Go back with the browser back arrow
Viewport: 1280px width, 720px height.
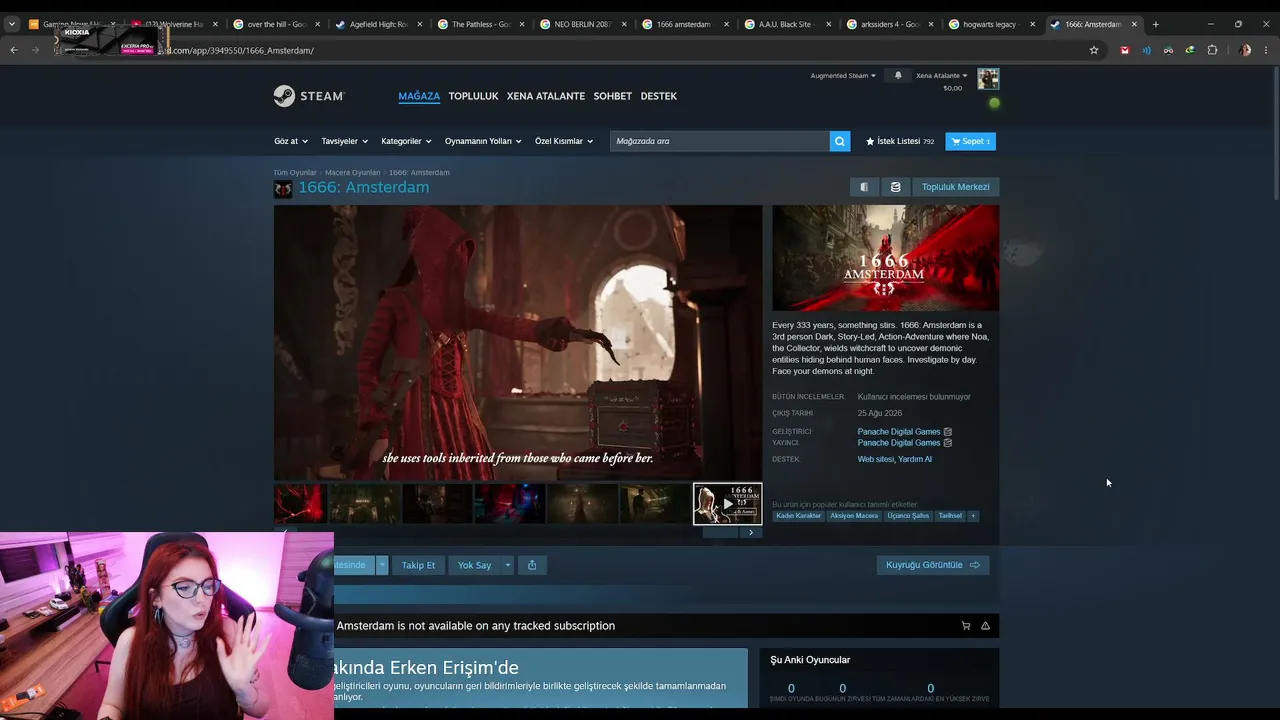[14, 50]
